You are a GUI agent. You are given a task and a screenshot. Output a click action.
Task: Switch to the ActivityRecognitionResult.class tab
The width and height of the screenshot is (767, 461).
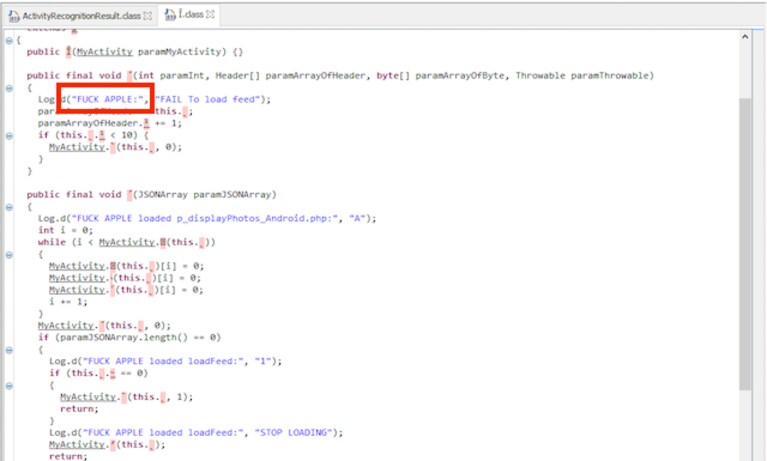pyautogui.click(x=81, y=16)
